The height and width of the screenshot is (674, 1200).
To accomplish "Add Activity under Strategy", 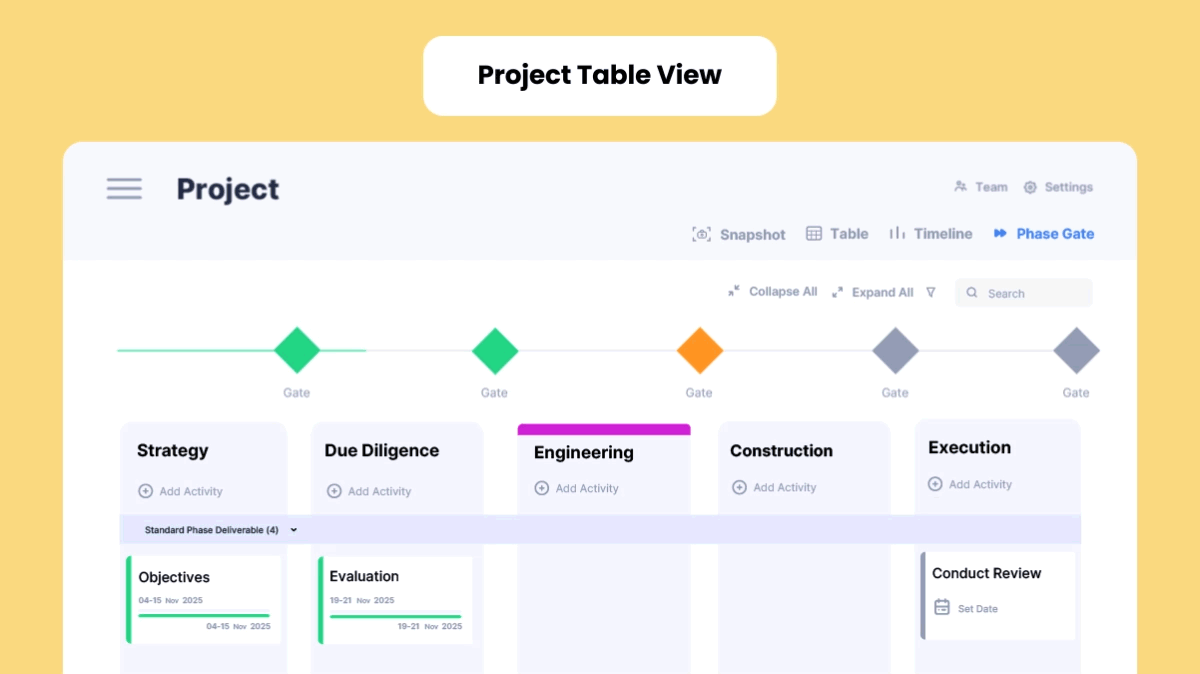I will pyautogui.click(x=181, y=491).
